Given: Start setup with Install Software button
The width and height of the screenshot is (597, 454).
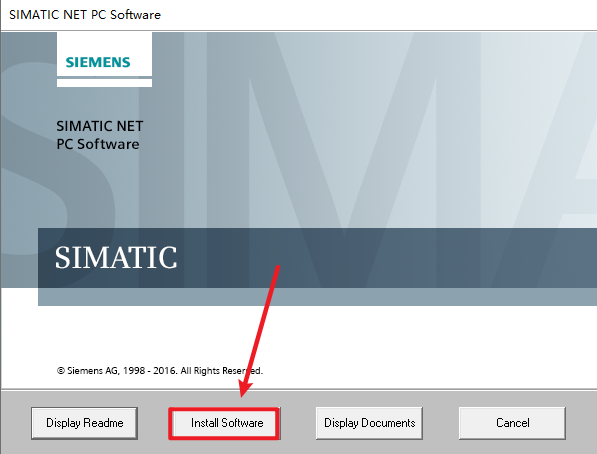Looking at the screenshot, I should click(x=225, y=423).
